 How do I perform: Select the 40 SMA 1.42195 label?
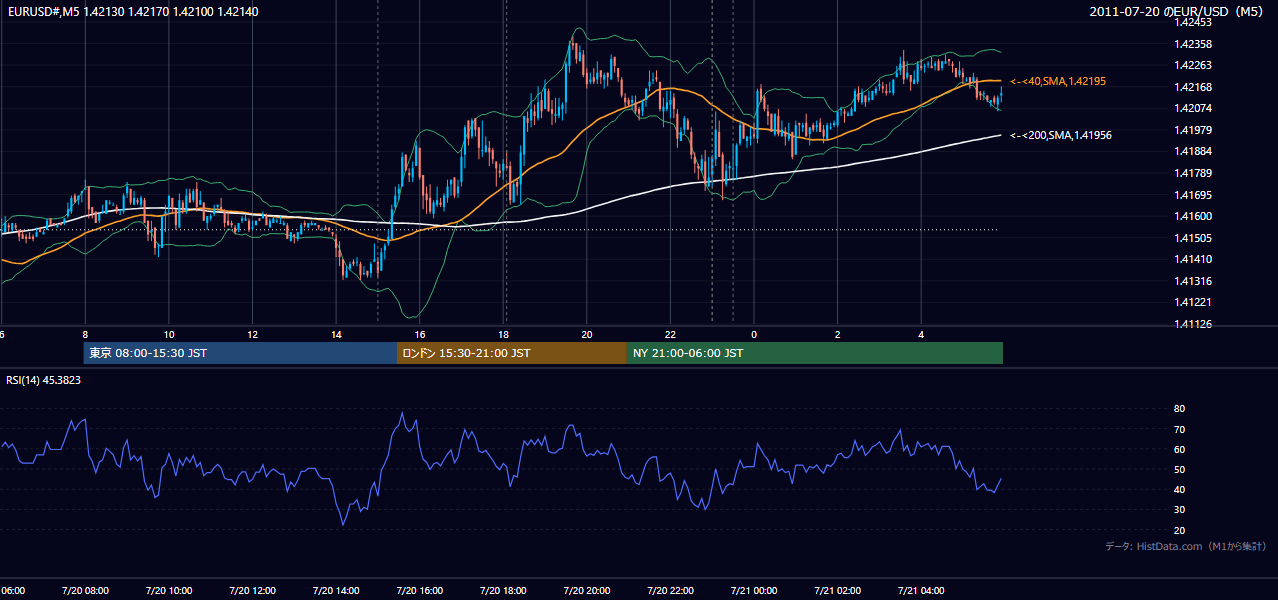pyautogui.click(x=1058, y=81)
